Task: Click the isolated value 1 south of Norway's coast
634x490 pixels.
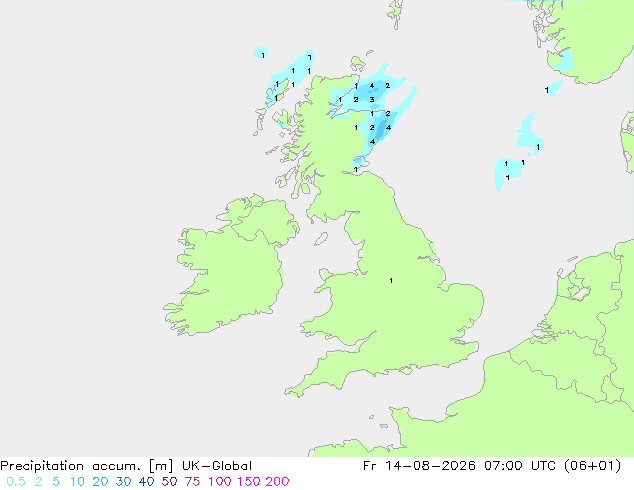Action: (x=547, y=90)
